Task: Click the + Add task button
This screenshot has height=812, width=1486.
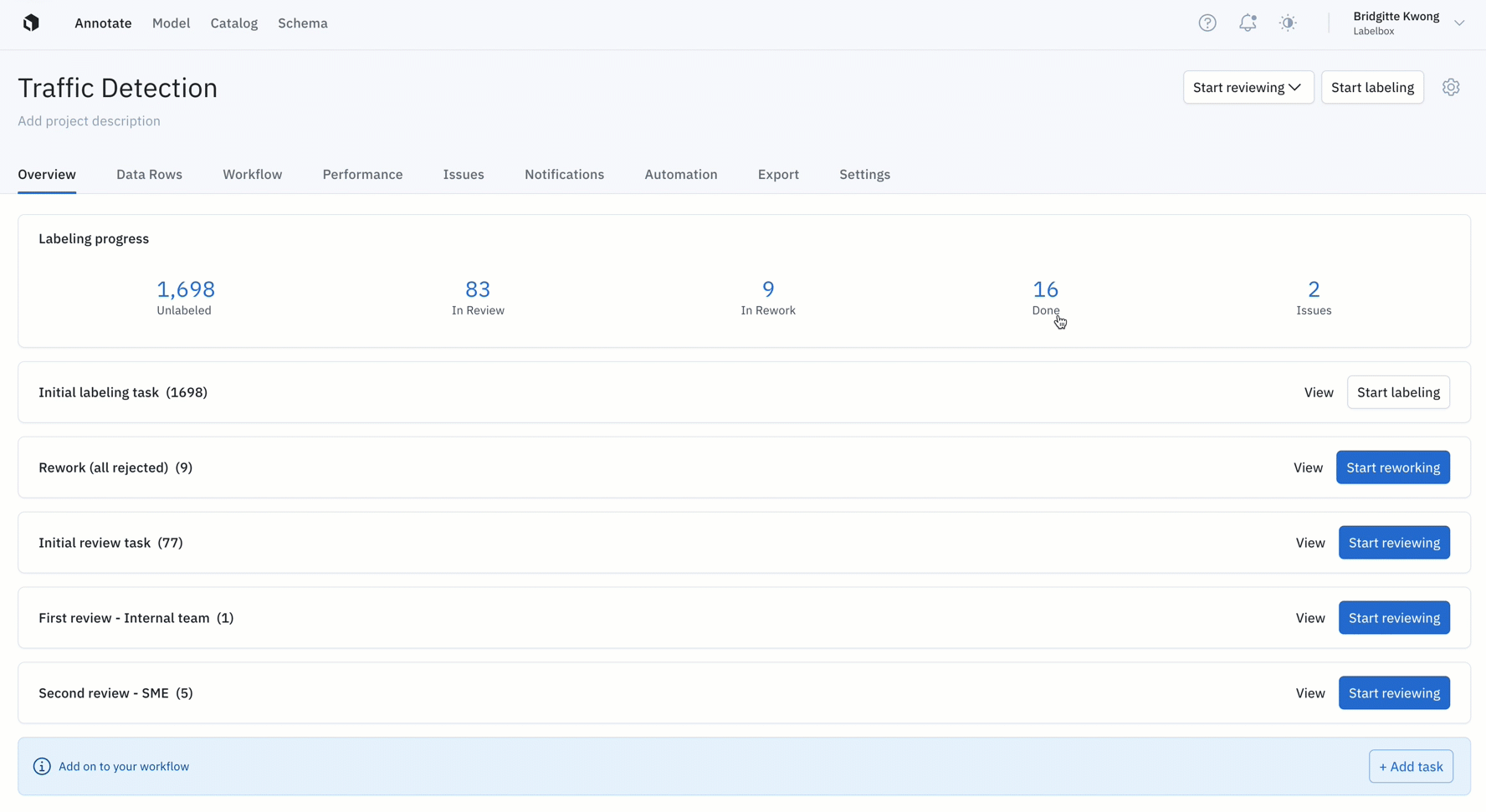Action: (x=1411, y=767)
